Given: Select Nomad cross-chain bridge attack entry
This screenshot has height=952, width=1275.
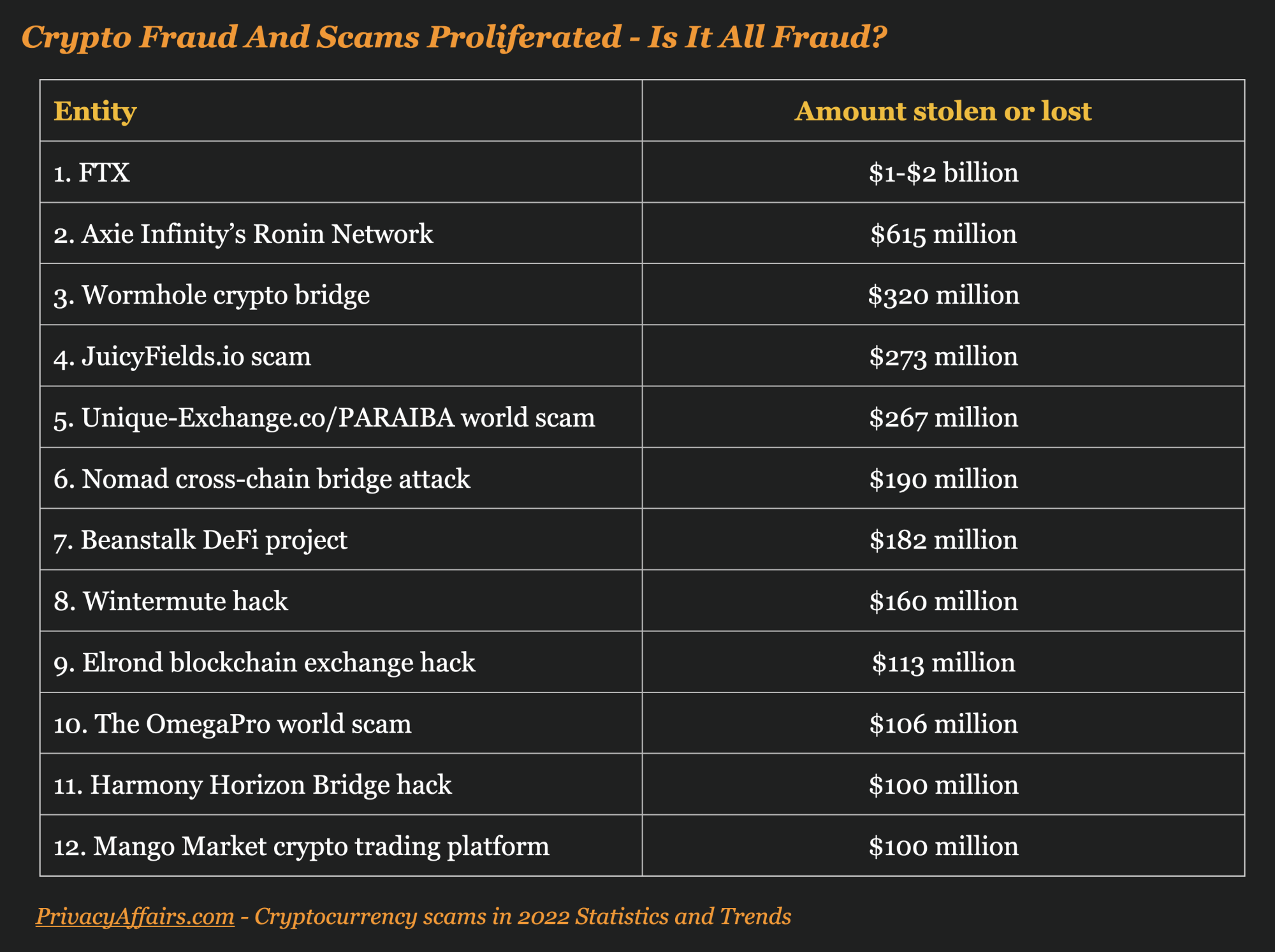Looking at the screenshot, I should click(262, 479).
